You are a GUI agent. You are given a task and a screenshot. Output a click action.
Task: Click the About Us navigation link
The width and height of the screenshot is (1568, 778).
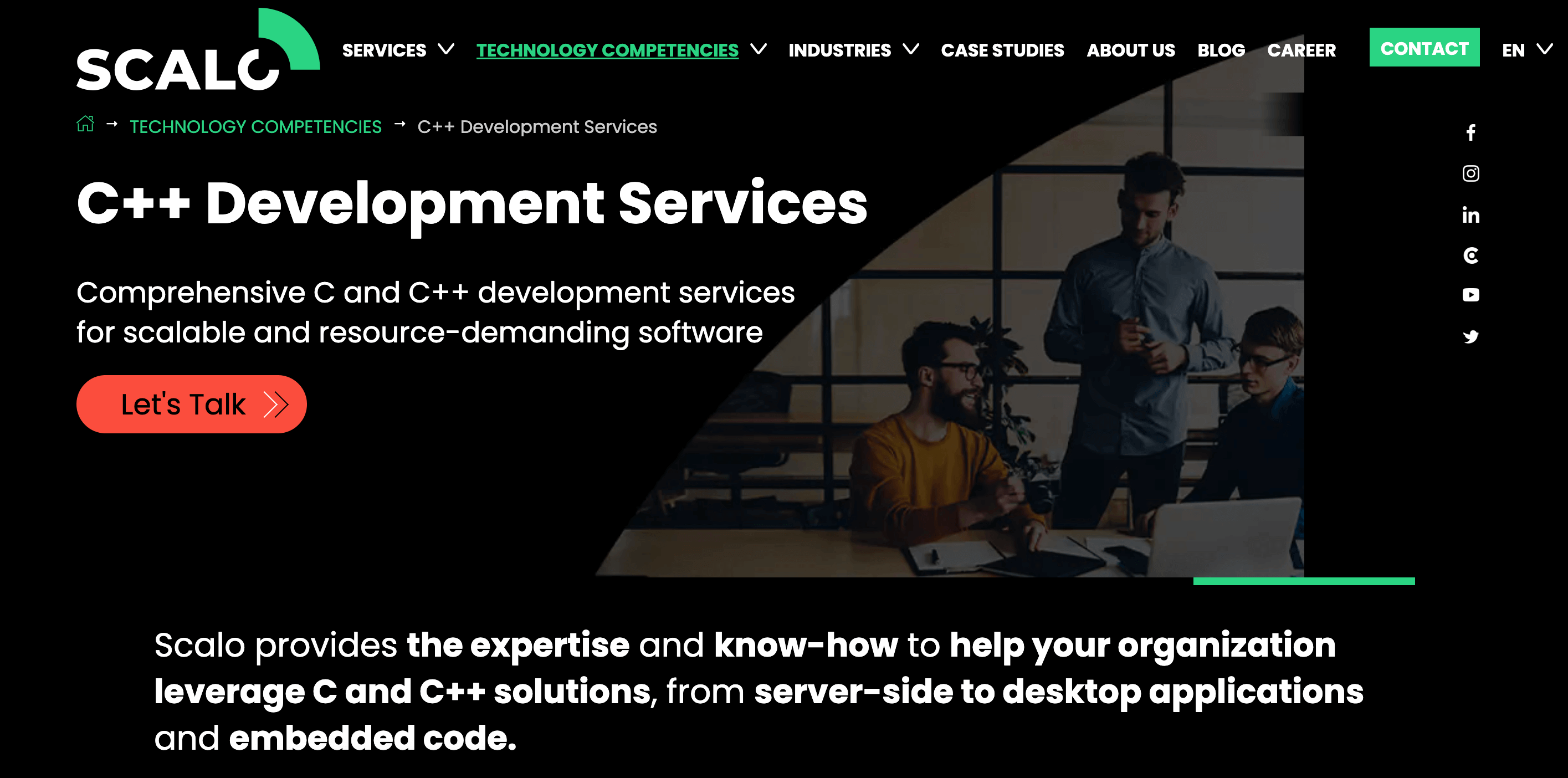point(1130,49)
